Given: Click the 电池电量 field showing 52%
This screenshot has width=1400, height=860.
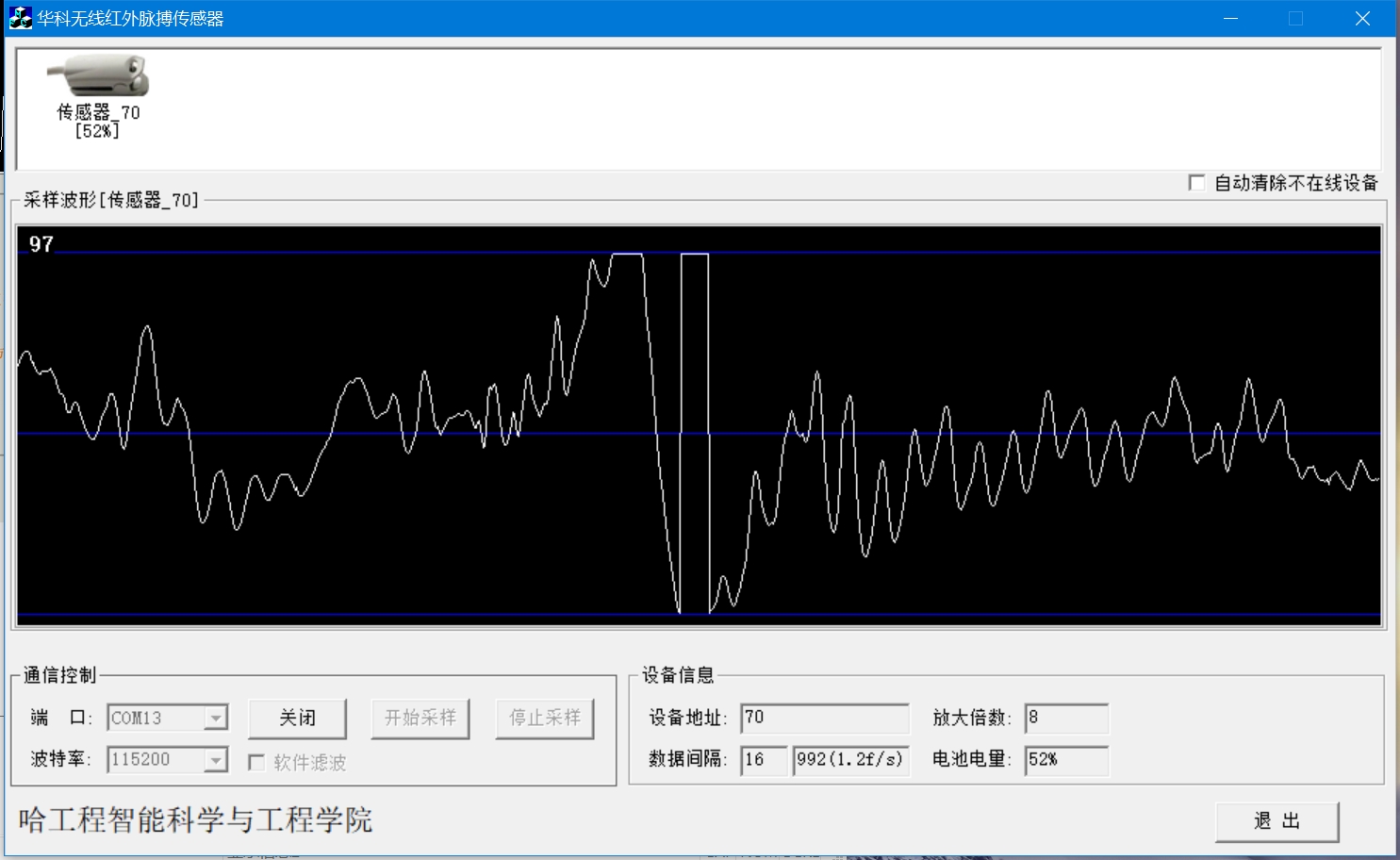Looking at the screenshot, I should coord(1066,760).
